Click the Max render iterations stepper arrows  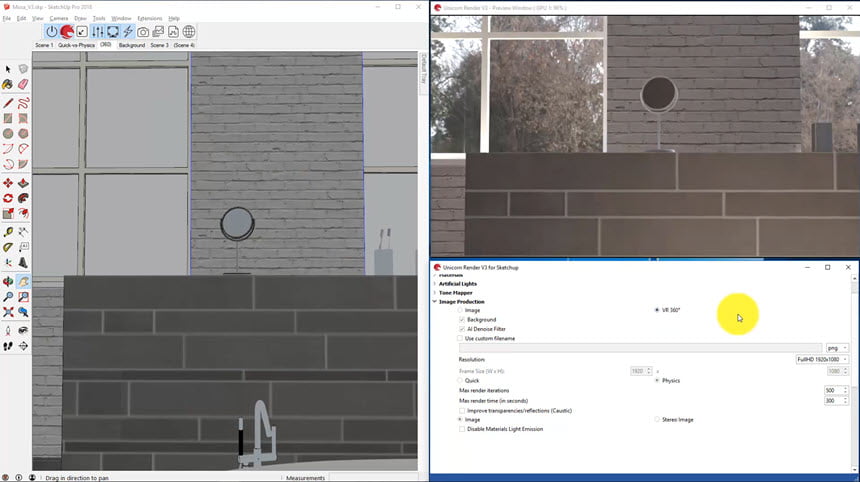tap(846, 390)
